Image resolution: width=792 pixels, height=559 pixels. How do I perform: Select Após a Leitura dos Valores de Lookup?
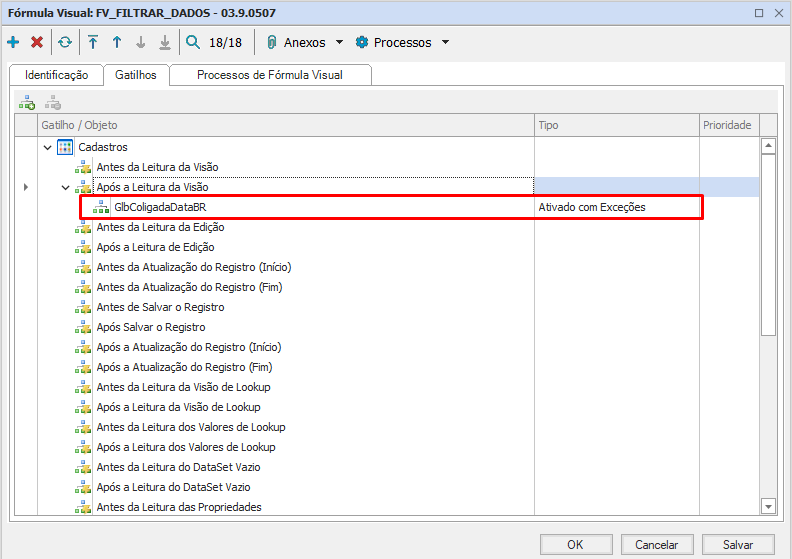[186, 447]
